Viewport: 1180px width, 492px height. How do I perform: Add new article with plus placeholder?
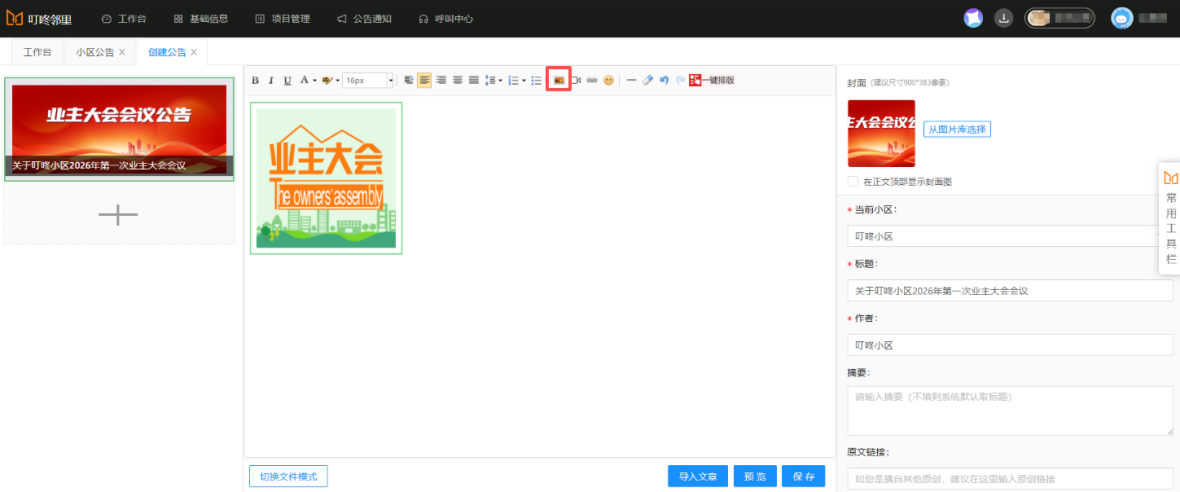pos(118,214)
